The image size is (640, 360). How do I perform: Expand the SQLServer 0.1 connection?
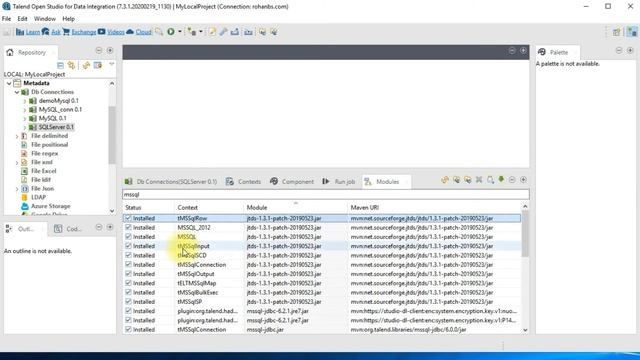24,127
